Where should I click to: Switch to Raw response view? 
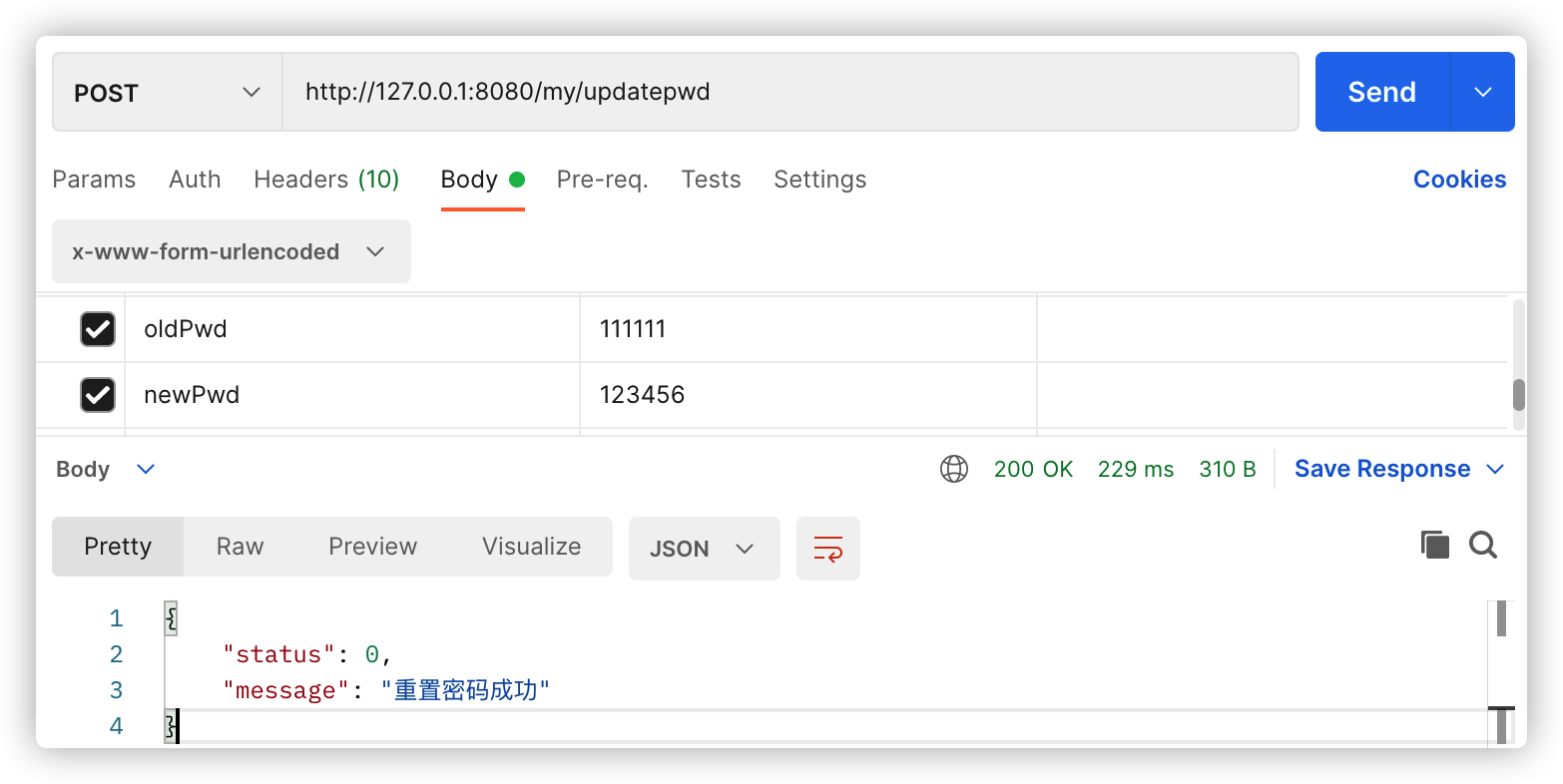(x=241, y=547)
